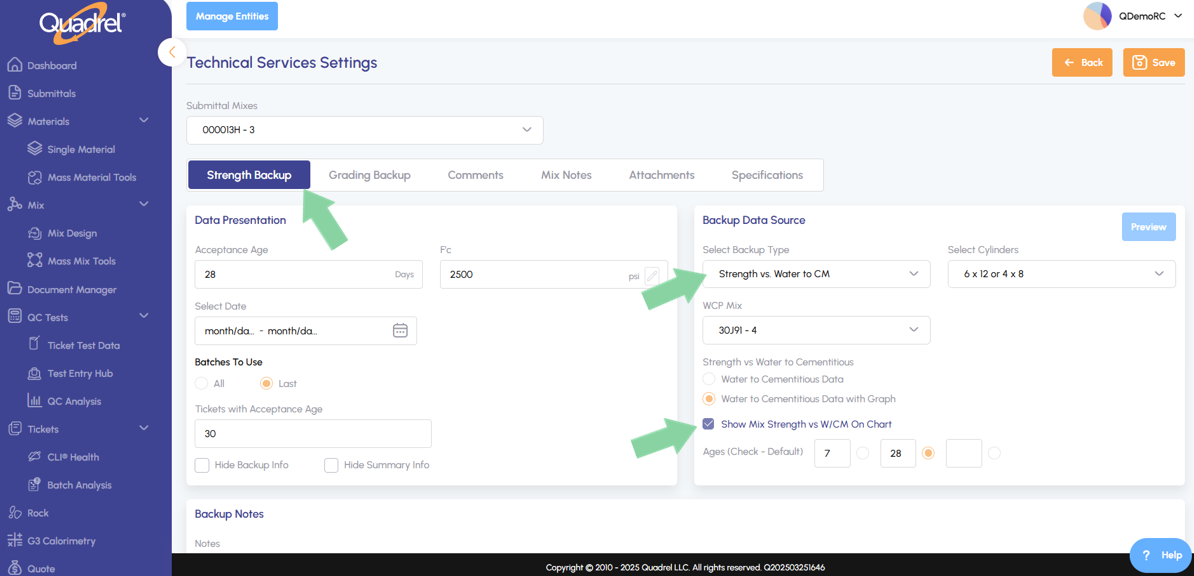
Task: Click the QC Tests icon
Action: (14, 317)
